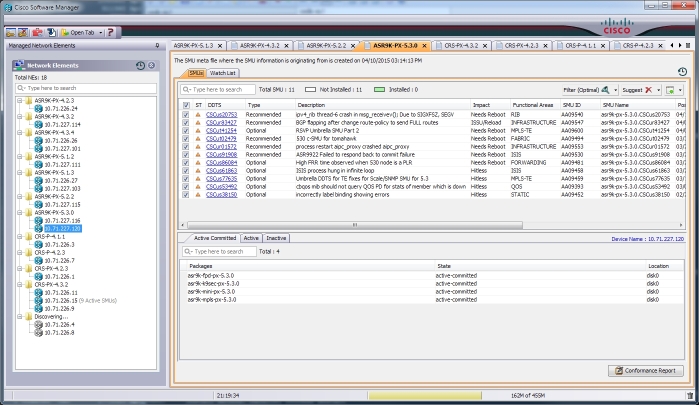Click the Network Elements computers icon

click(x=19, y=65)
